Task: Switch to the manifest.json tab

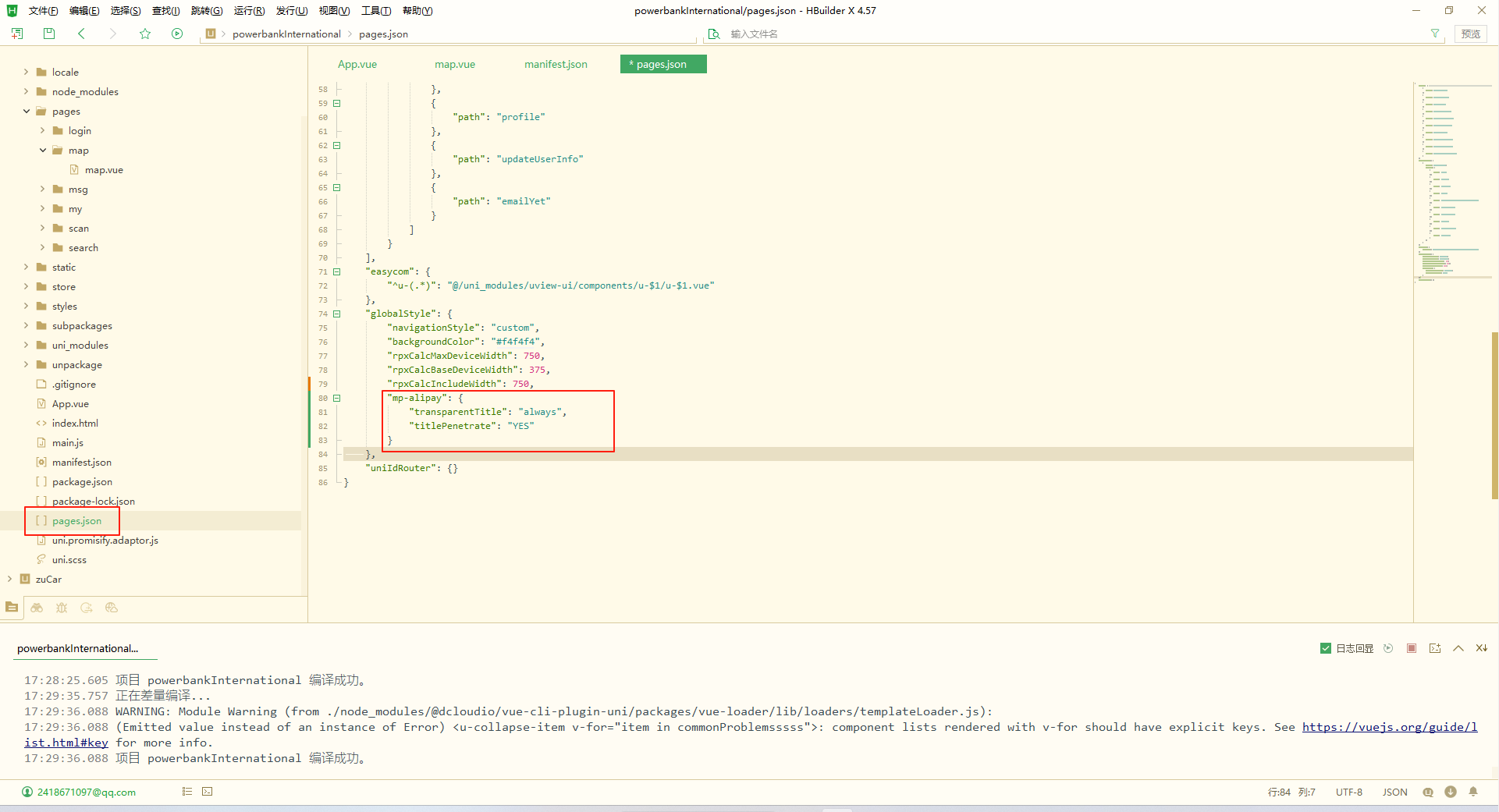Action: [556, 64]
